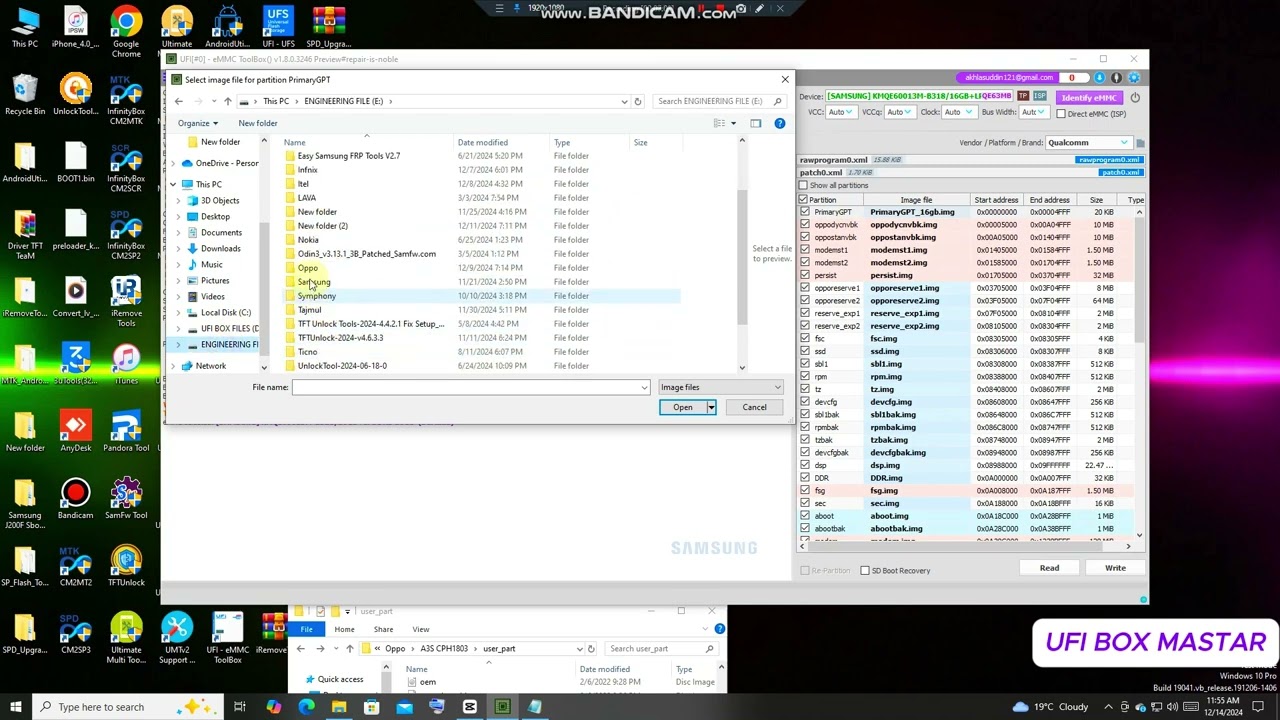Click New folder in the dialog toolbar
This screenshot has height=720, width=1280.
258,124
